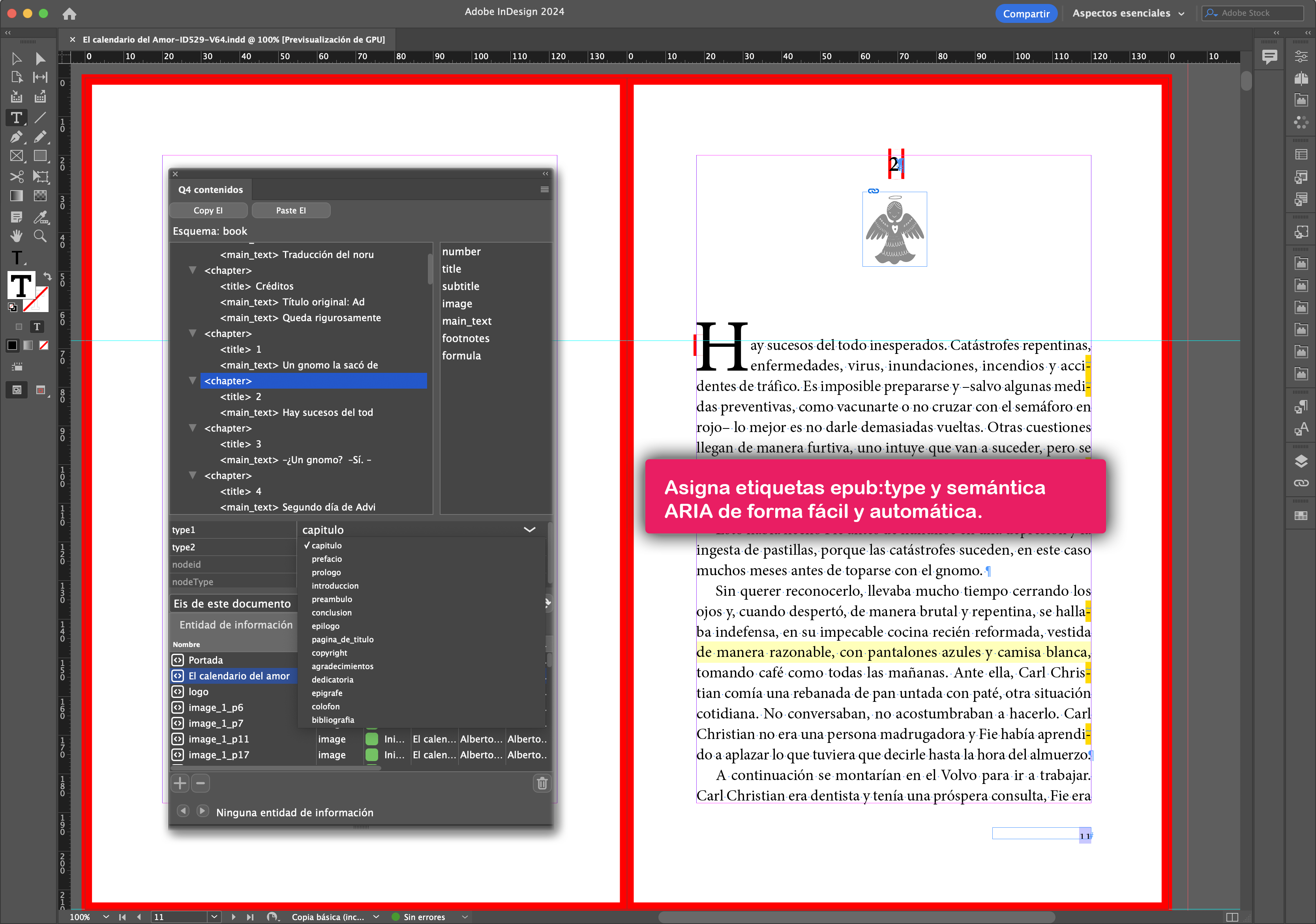Open the page number dropdown arrow
The image size is (1316, 924).
(x=214, y=917)
